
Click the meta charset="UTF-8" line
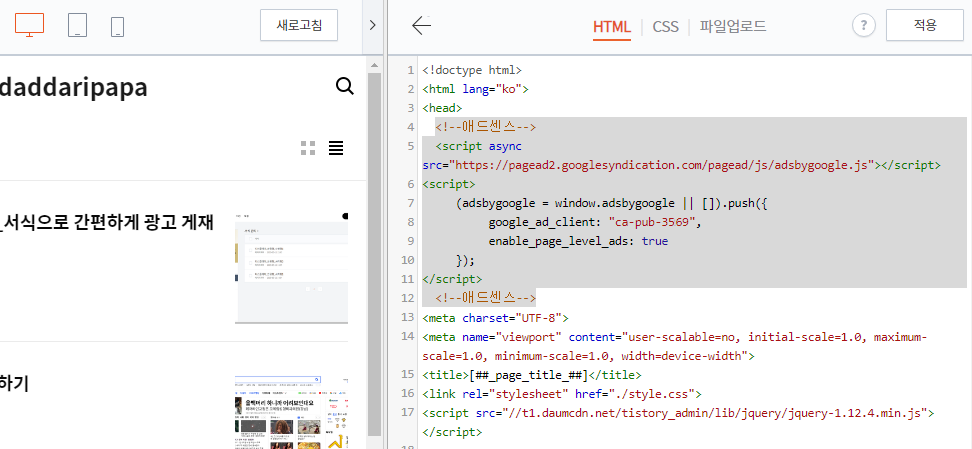[495, 318]
